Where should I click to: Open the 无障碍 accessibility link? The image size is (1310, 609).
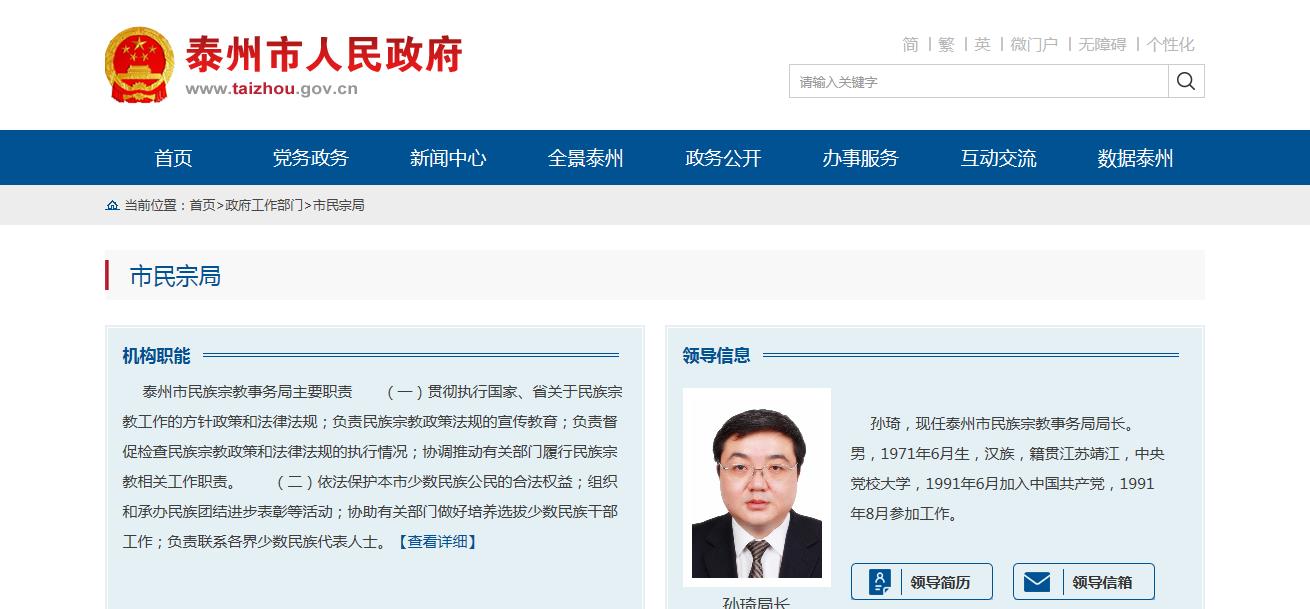[1102, 44]
